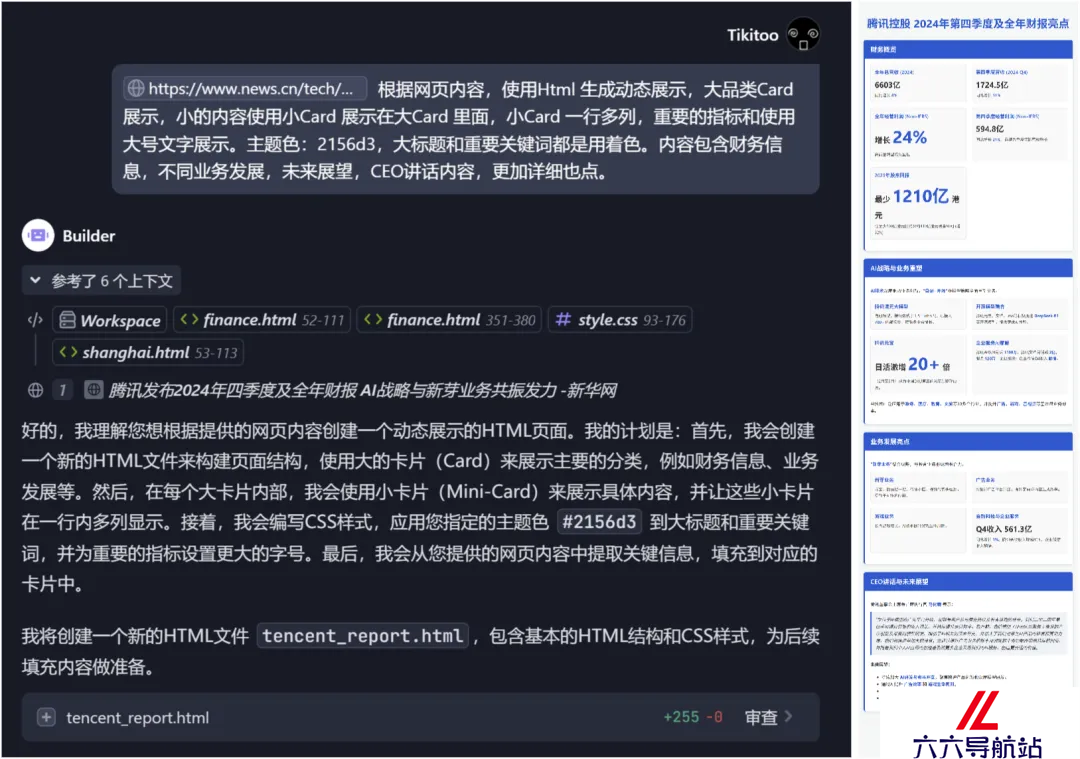Image resolution: width=1080 pixels, height=759 pixels.
Task: Click the code icon on the shanghai.html chip
Action: pos(68,352)
